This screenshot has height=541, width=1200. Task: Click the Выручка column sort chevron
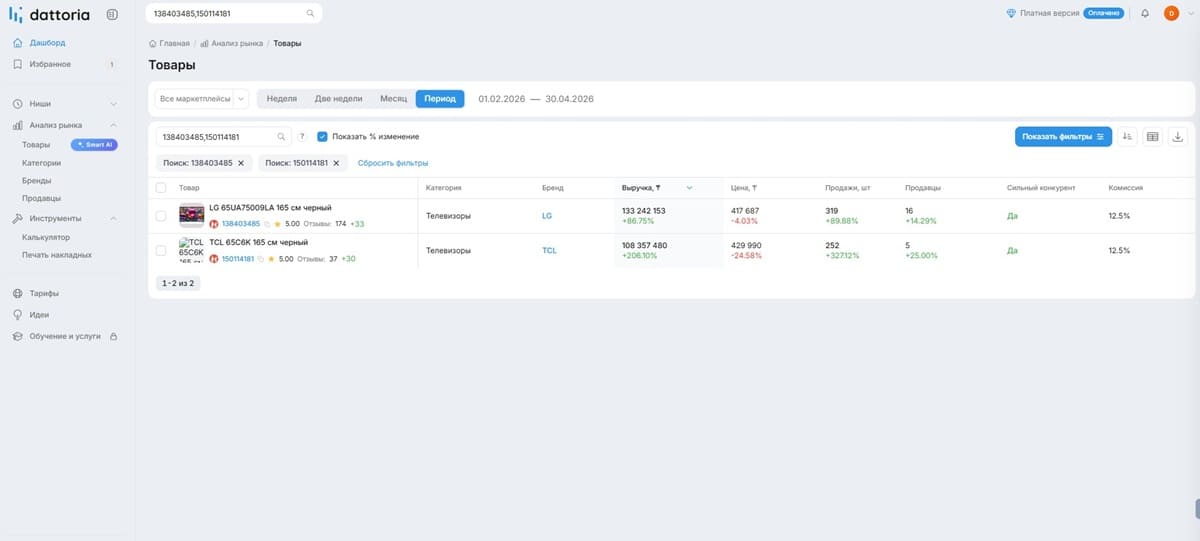click(689, 188)
